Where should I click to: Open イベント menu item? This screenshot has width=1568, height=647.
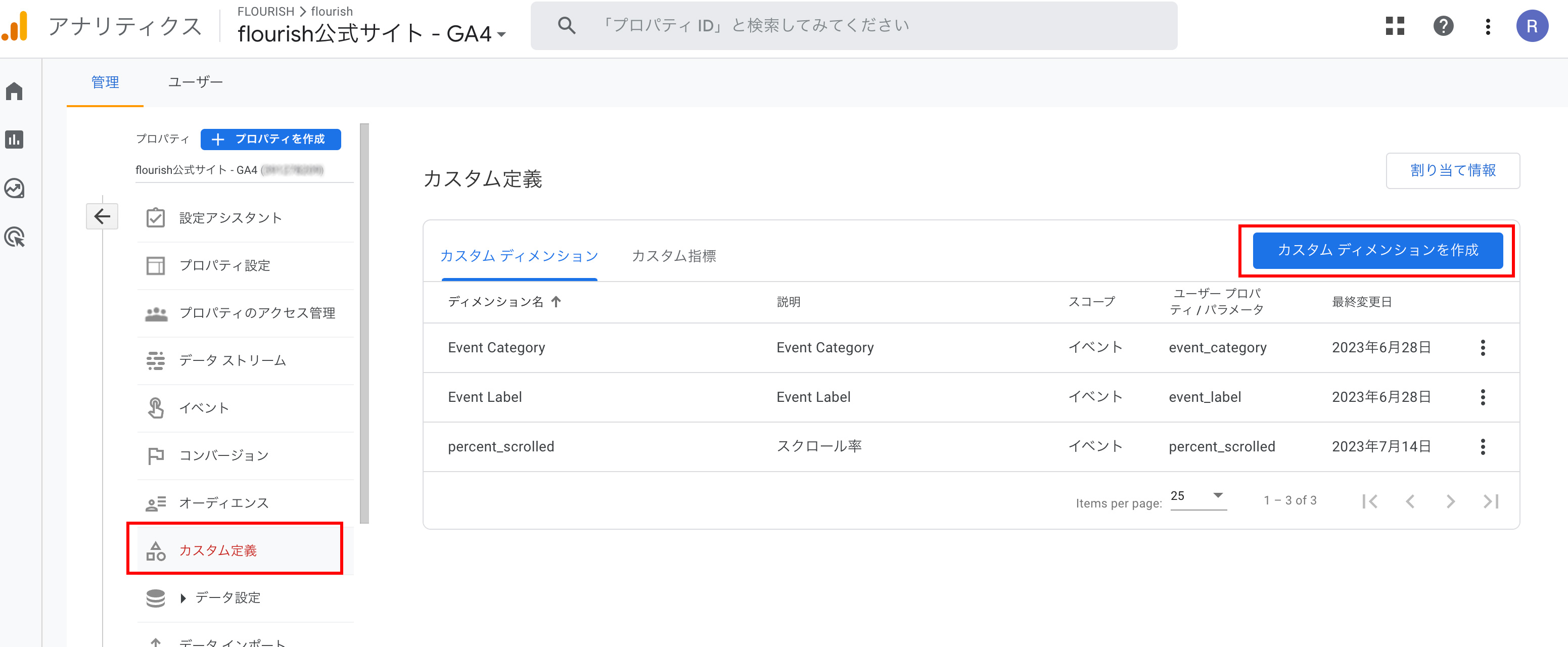(245, 408)
